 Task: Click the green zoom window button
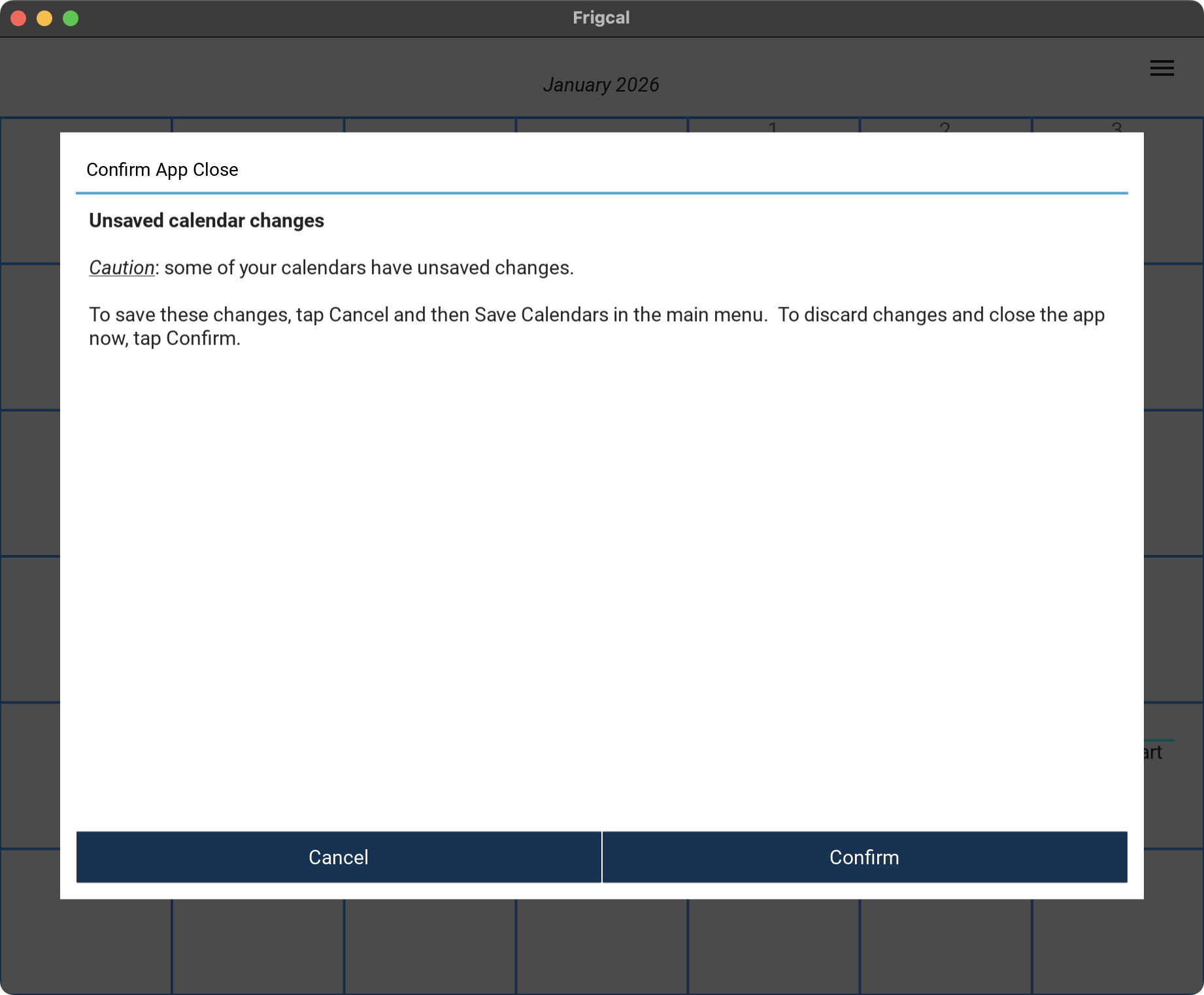(71, 18)
